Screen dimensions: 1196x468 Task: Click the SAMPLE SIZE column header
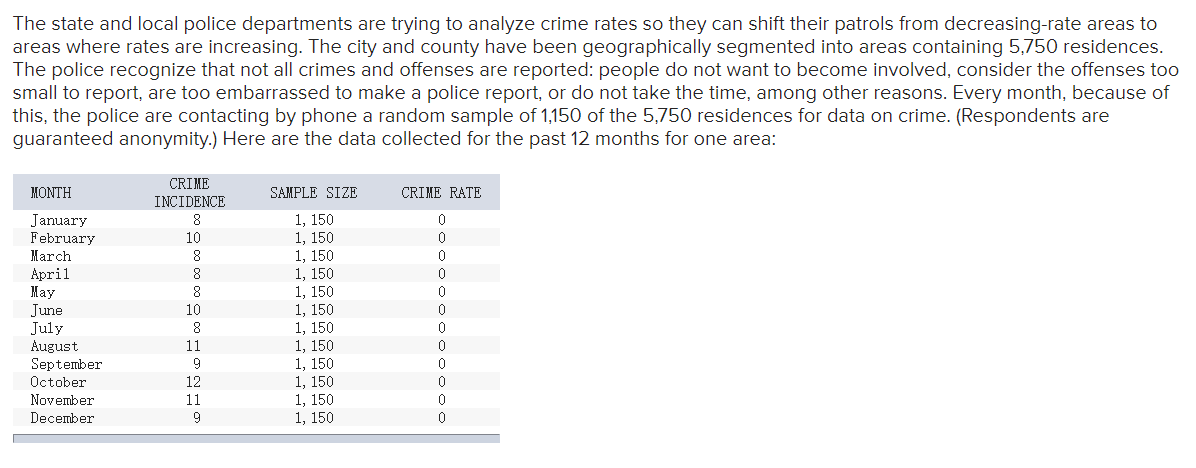pyautogui.click(x=313, y=193)
